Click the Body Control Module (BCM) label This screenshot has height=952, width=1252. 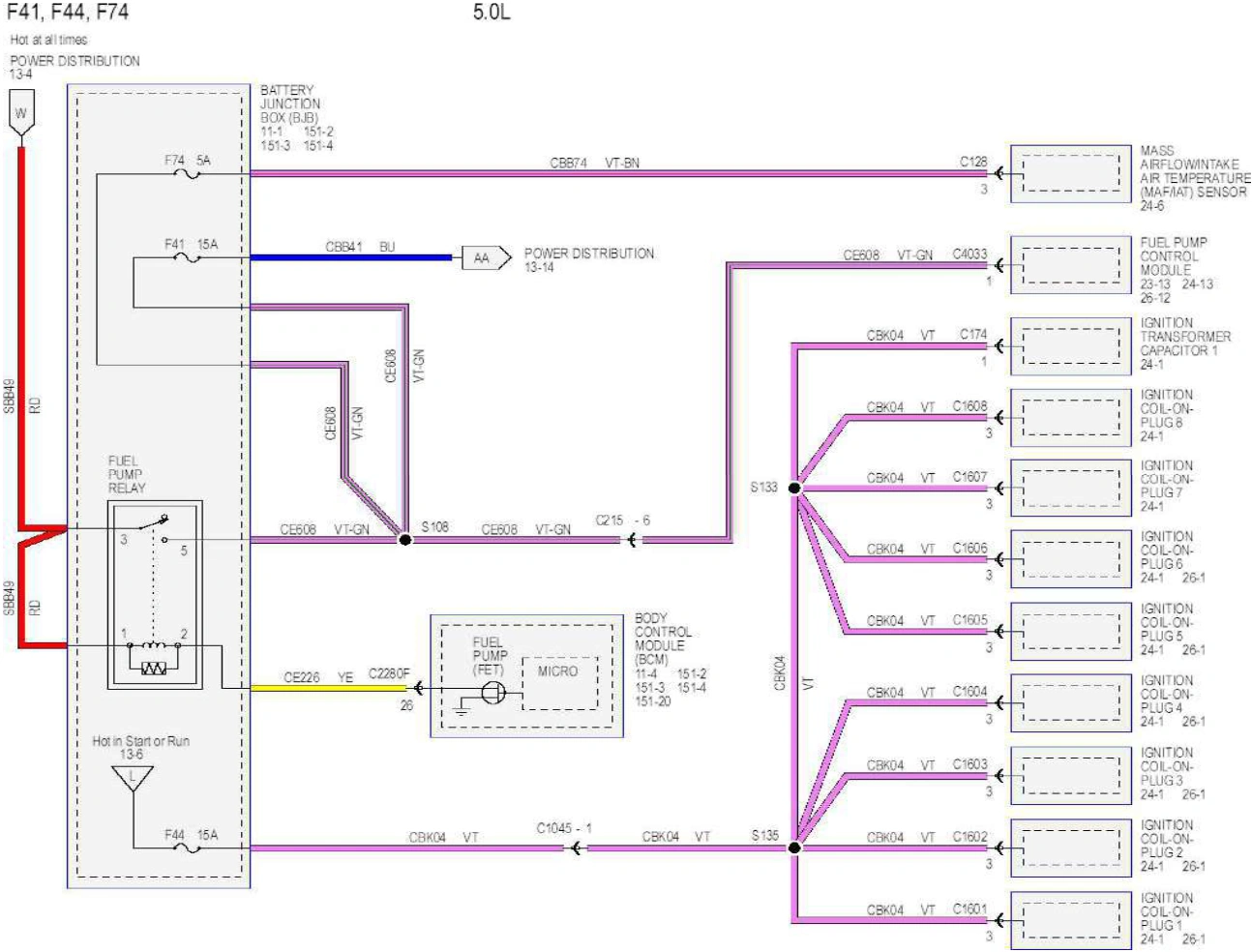pyautogui.click(x=663, y=639)
